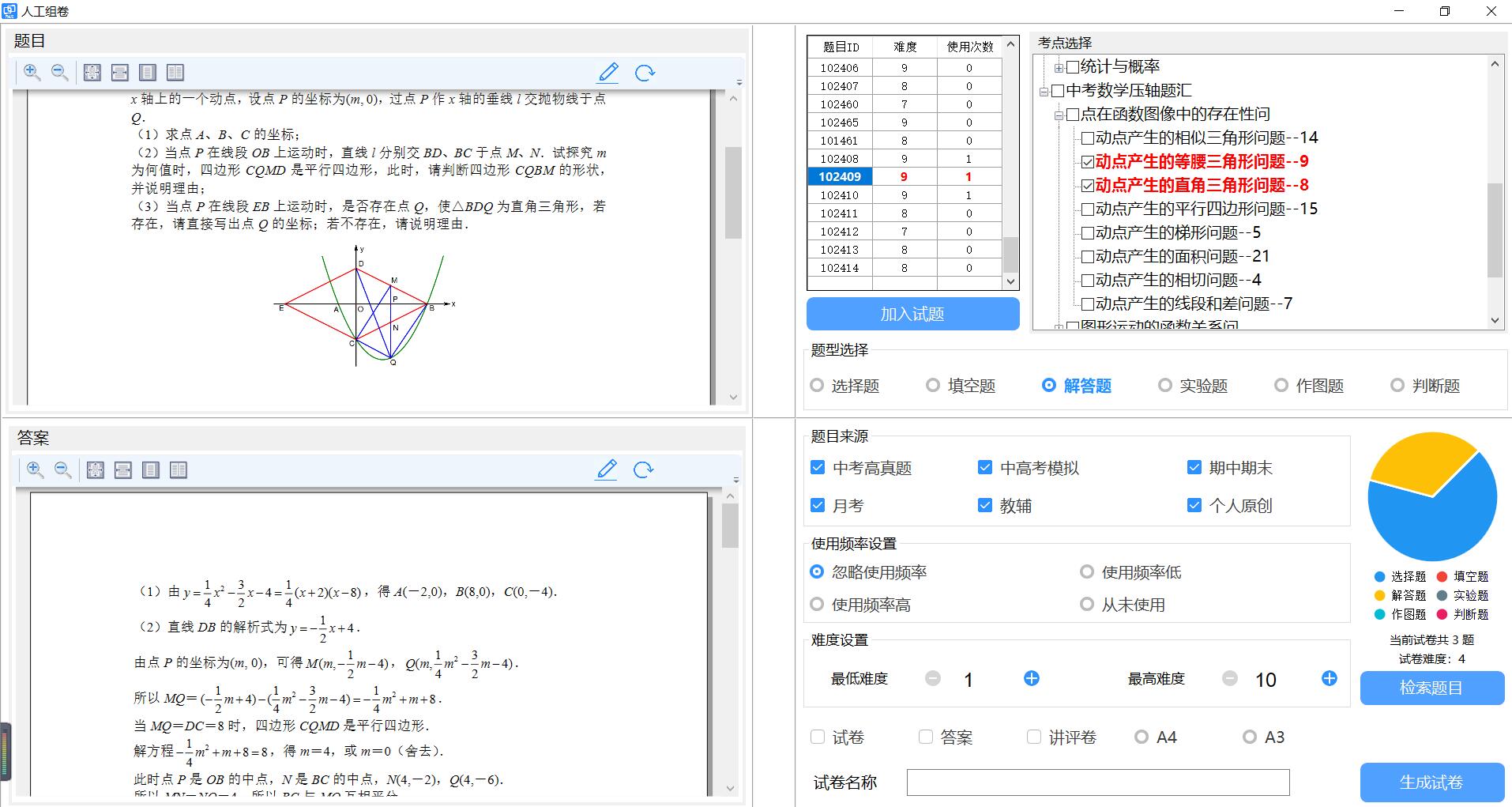Image resolution: width=1512 pixels, height=807 pixels.
Task: Select two-page view in the question panel
Action: pos(175,72)
